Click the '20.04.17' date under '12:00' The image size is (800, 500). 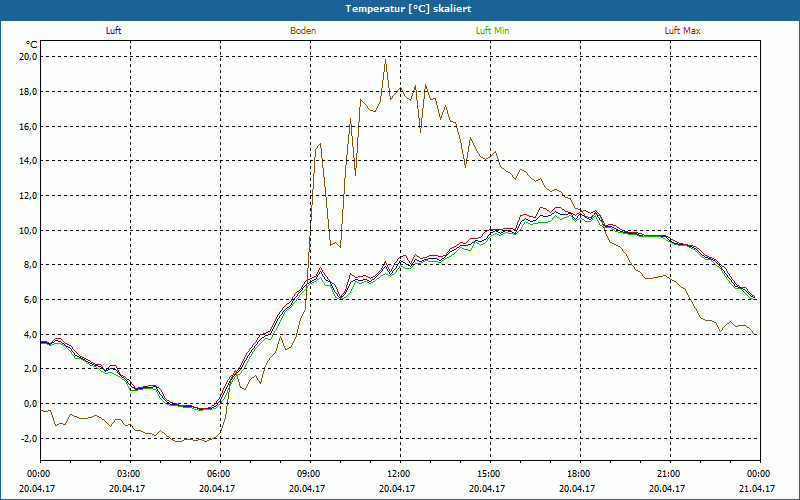[397, 488]
